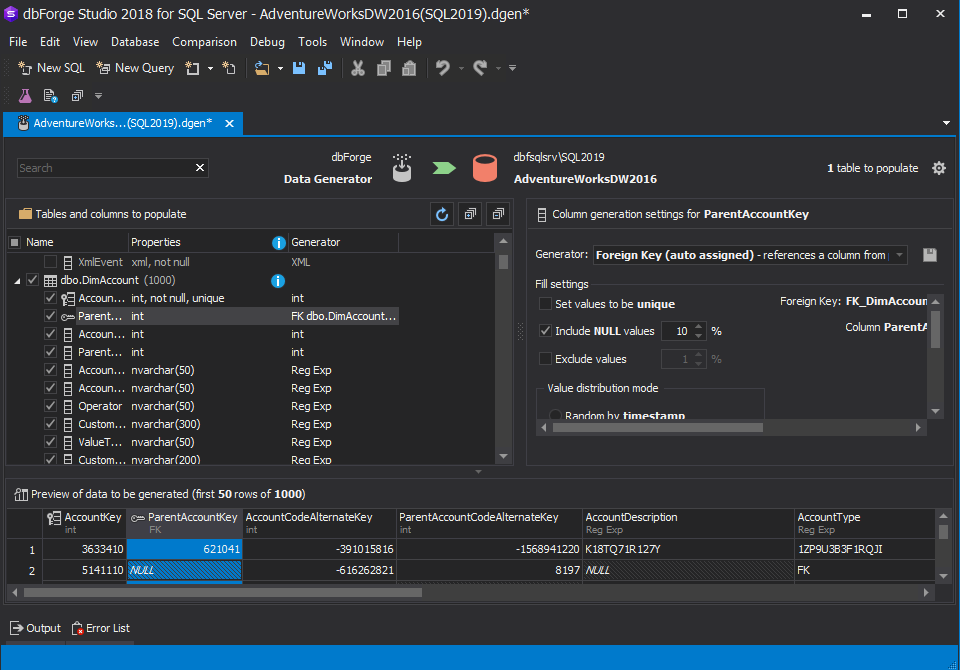Screen dimensions: 960x670
Task: Click the preview grid horizontal scrollbar
Action: point(223,592)
